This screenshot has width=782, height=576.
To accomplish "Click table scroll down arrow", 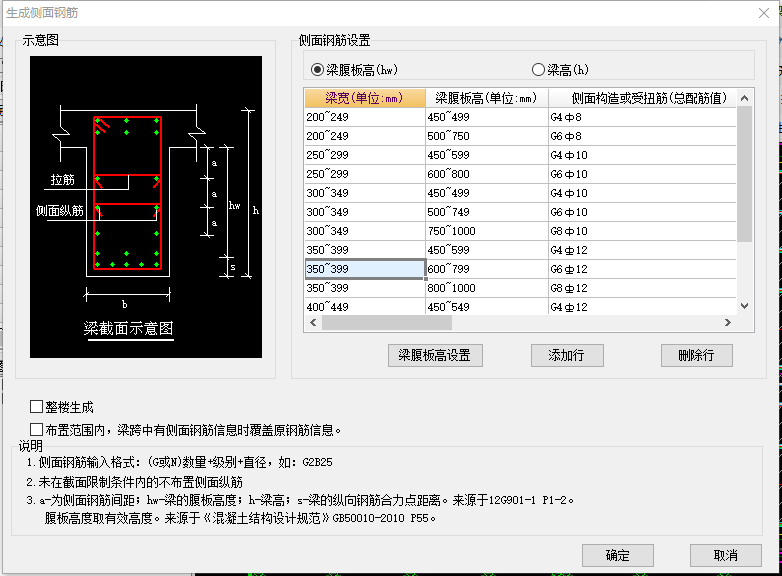I will [x=744, y=306].
